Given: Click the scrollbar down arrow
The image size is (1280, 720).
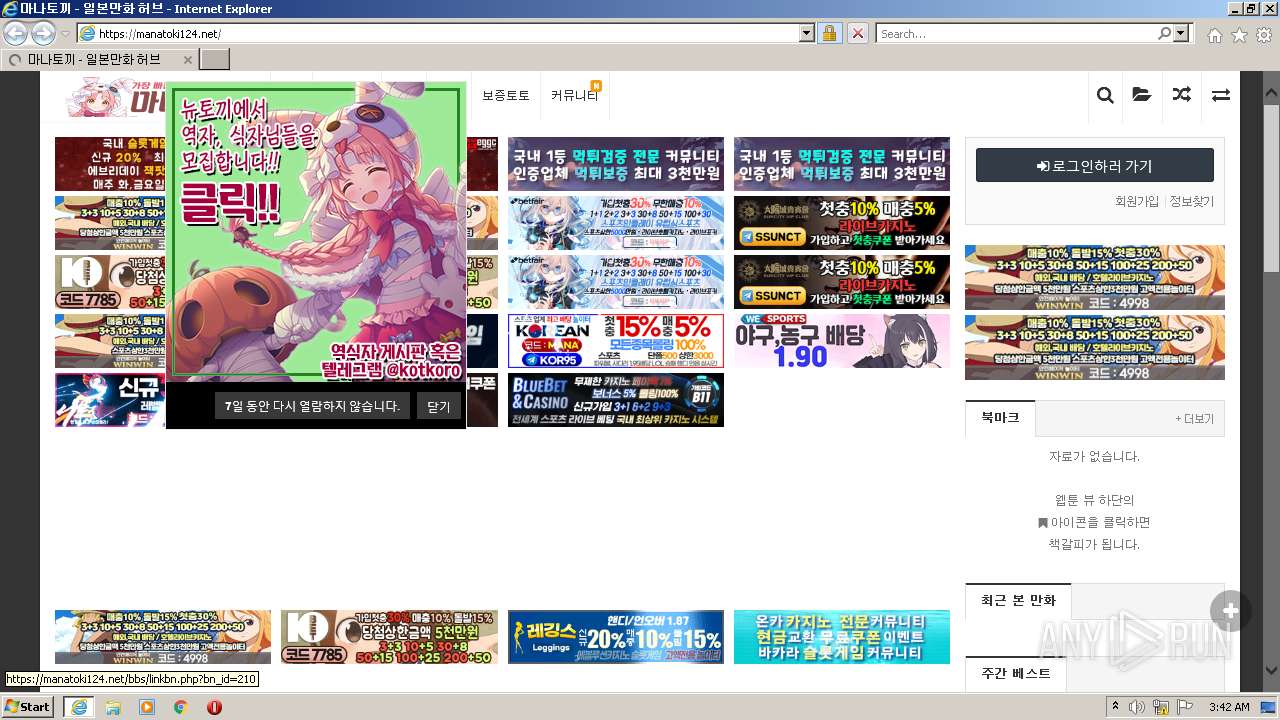Looking at the screenshot, I should (1271, 669).
